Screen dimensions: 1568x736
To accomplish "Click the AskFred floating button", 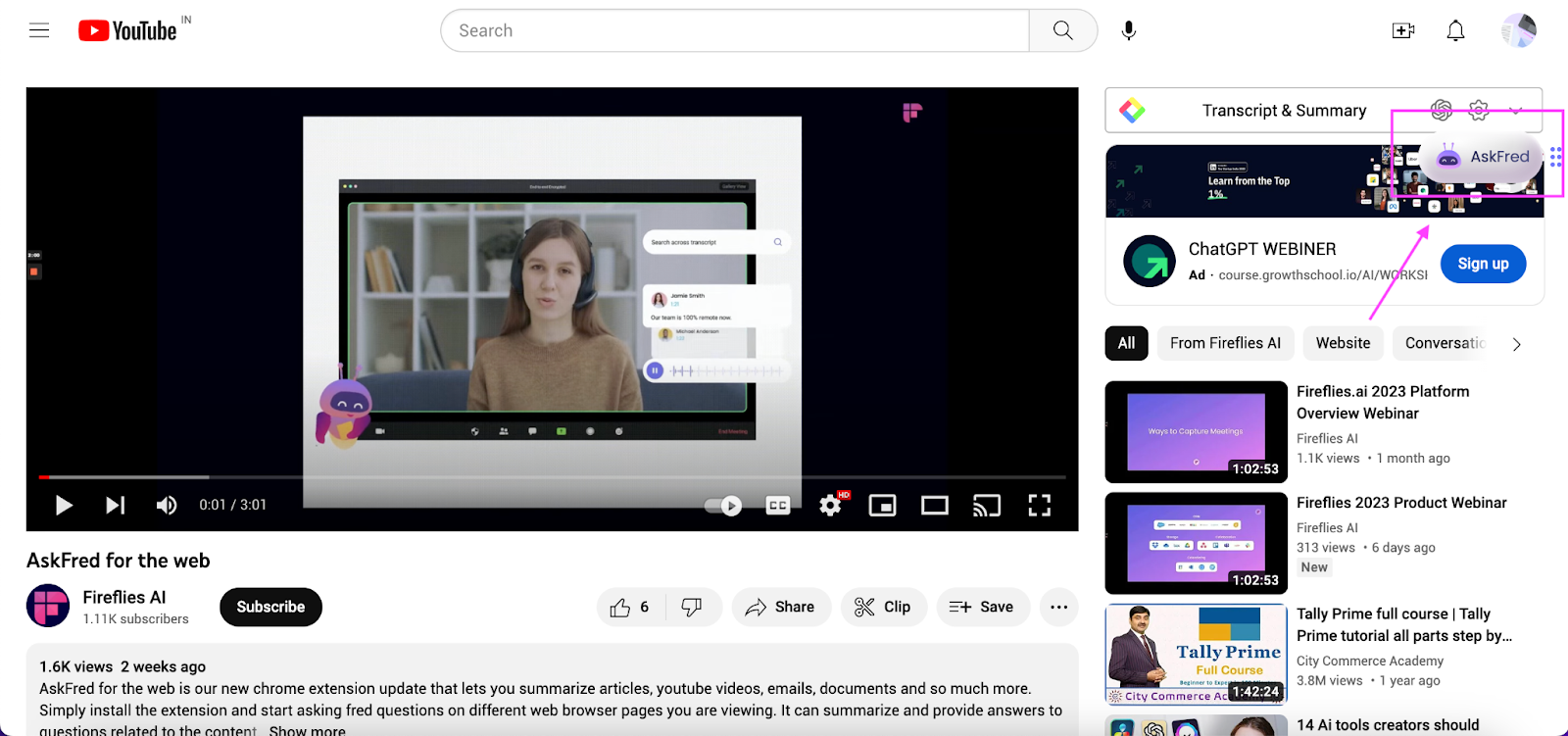I will click(x=1482, y=157).
